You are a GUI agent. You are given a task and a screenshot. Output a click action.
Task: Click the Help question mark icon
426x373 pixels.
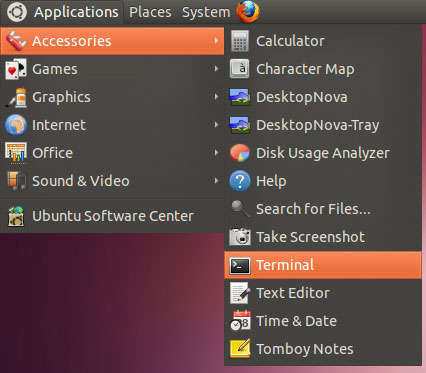(x=240, y=181)
